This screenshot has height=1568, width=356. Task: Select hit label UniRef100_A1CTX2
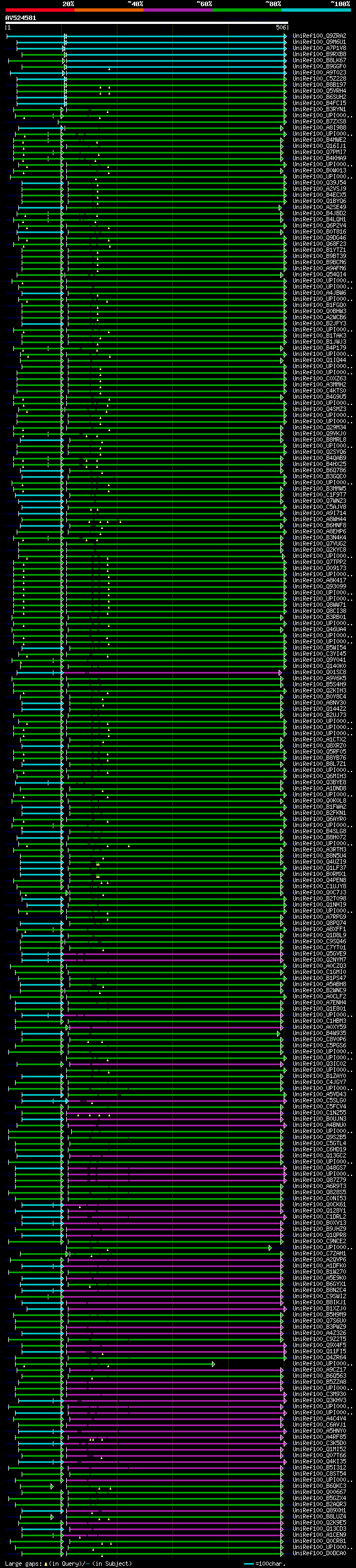tap(319, 739)
